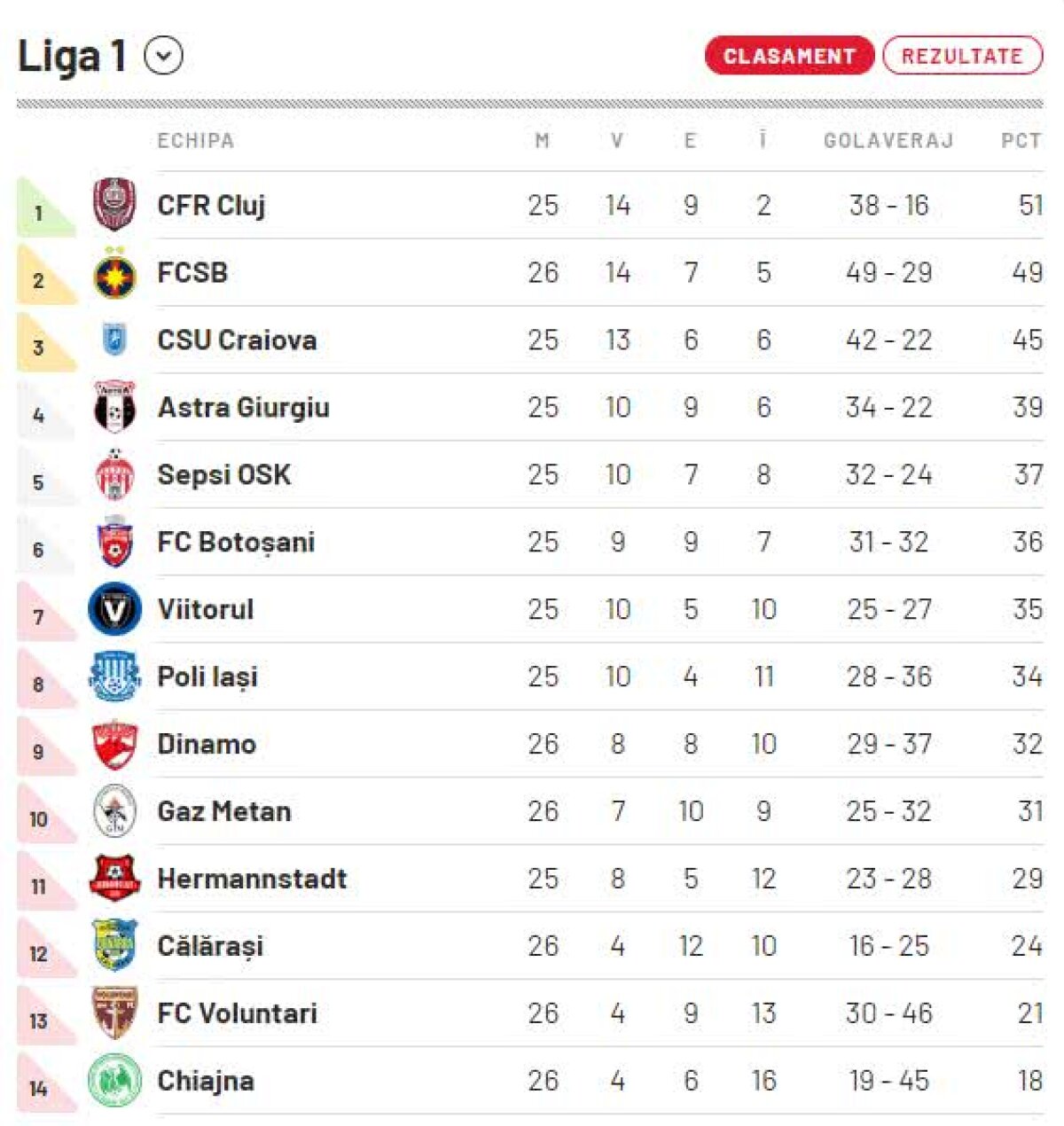Click the FCSB team logo
Image resolution: width=1064 pixels, height=1126 pixels.
114,274
